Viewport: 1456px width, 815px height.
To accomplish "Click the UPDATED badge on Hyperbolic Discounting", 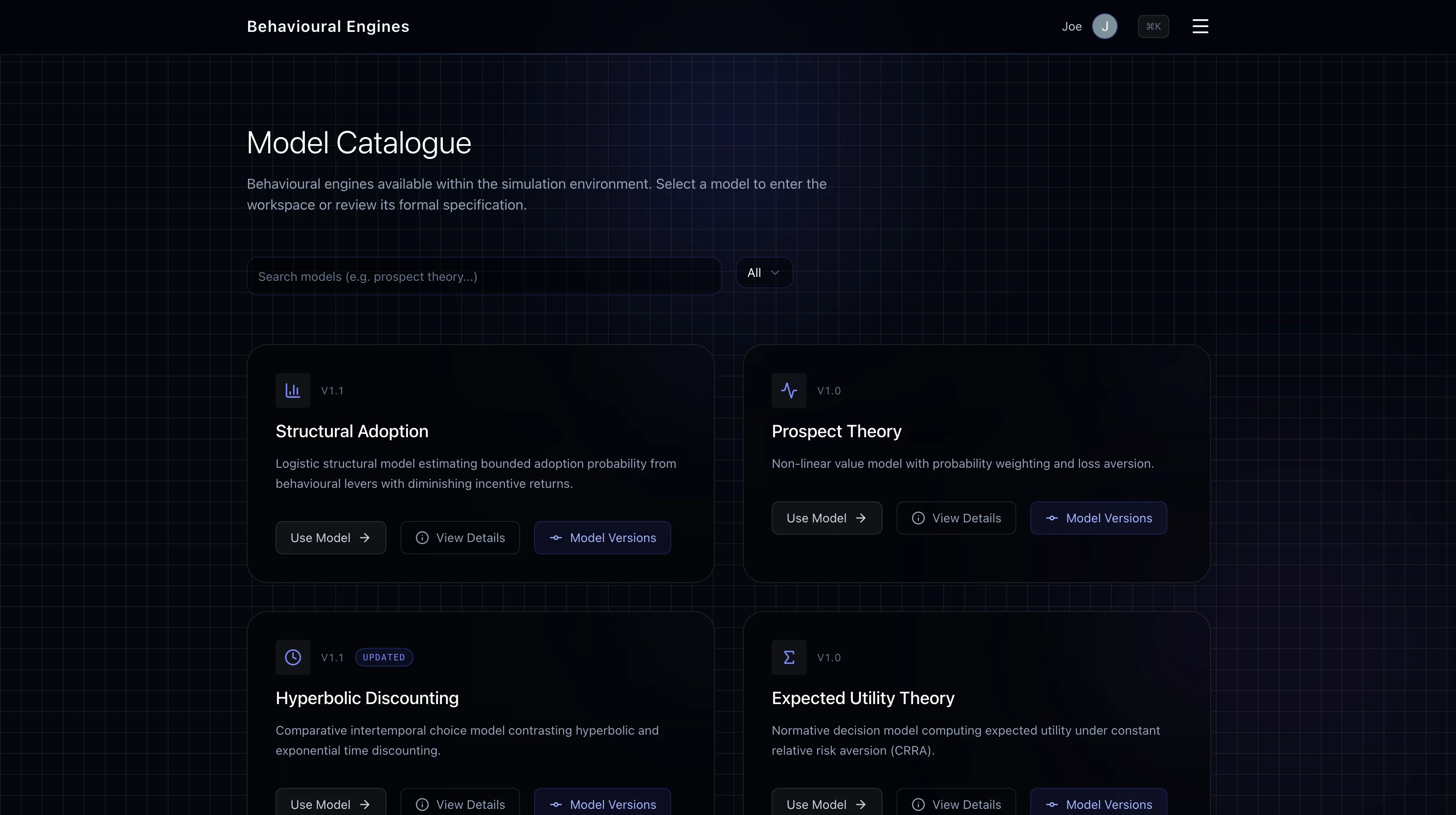I will coord(384,657).
